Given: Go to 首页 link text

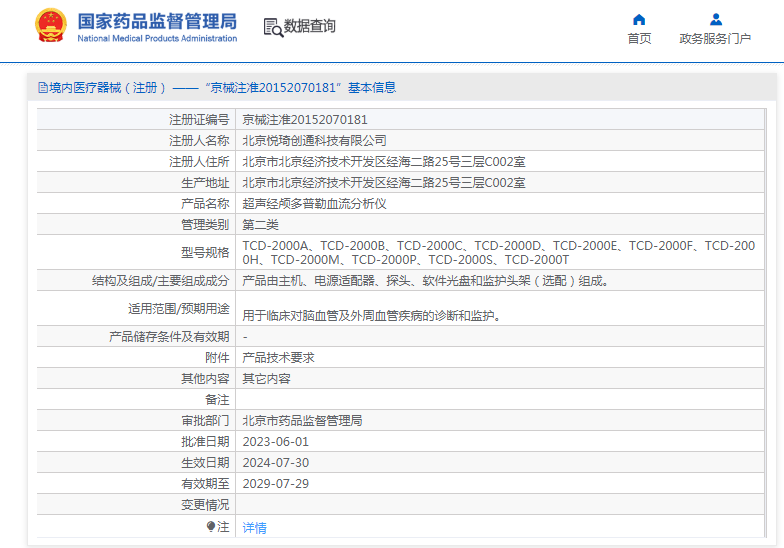Looking at the screenshot, I should pyautogui.click(x=639, y=38).
